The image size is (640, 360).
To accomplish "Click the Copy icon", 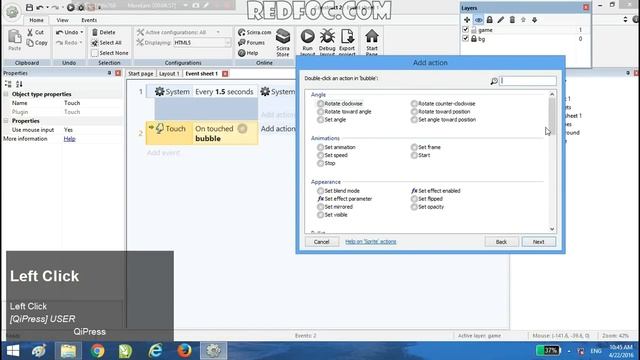I will [x=30, y=42].
